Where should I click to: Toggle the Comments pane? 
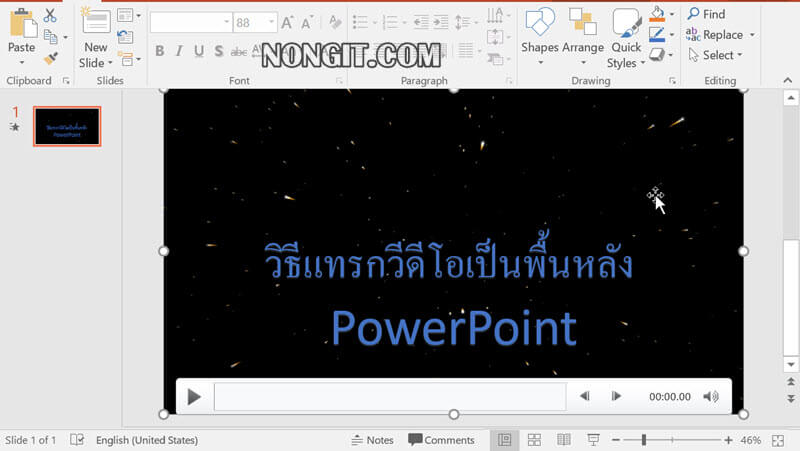(x=441, y=440)
